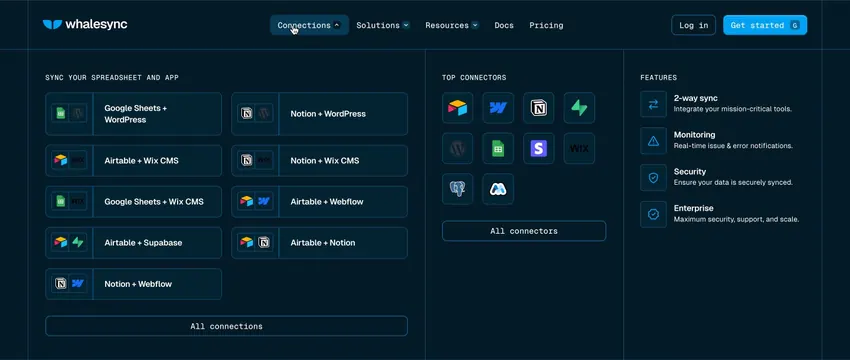Open the Pricing page
The image size is (850, 360).
tap(546, 25)
